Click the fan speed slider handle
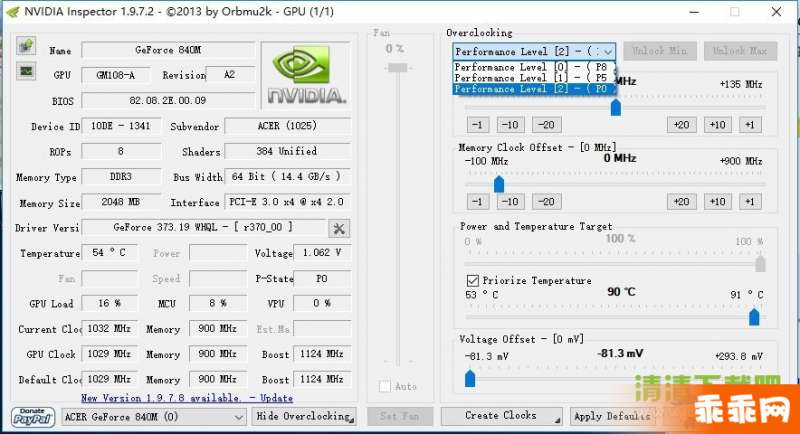Screen dimensions: 800x434 click(x=397, y=68)
